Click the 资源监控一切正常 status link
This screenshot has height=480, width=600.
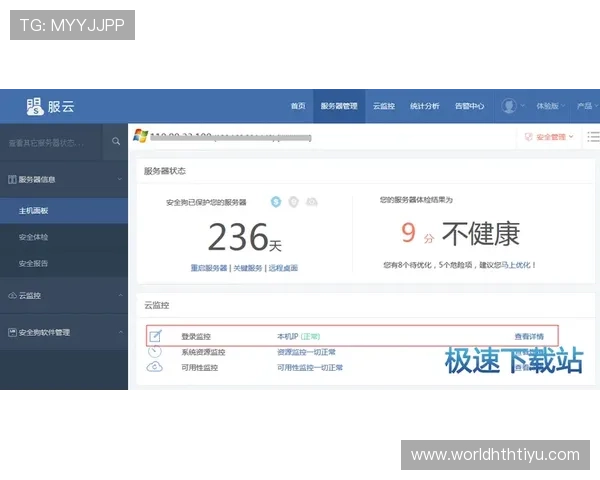[x=306, y=352]
